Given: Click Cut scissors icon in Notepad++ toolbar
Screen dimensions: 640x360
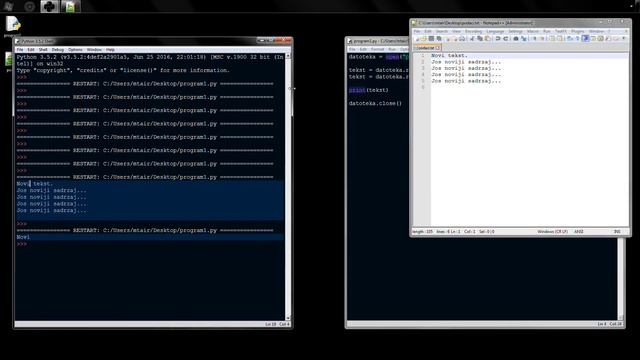Looking at the screenshot, I should point(472,38).
